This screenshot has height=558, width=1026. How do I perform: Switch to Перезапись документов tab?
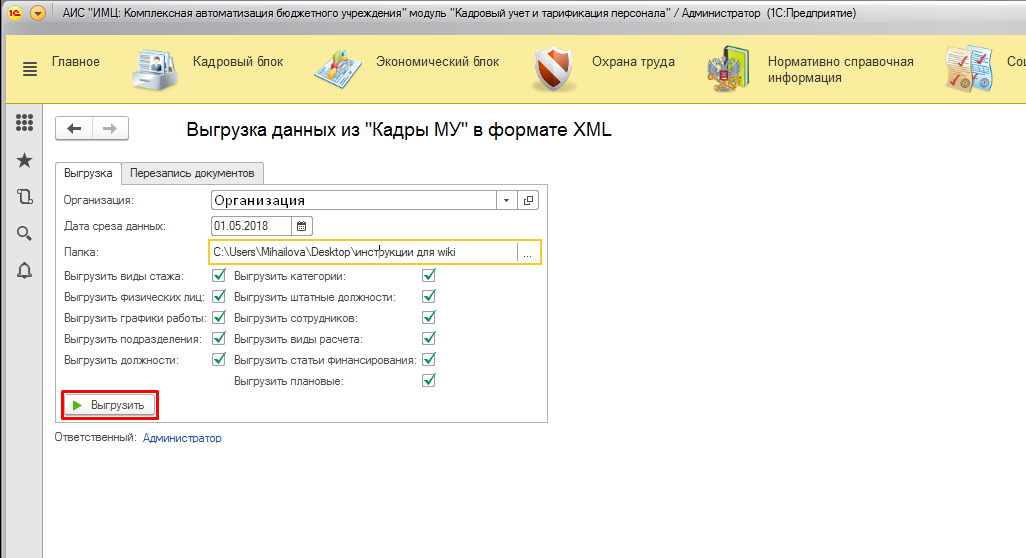(x=193, y=173)
